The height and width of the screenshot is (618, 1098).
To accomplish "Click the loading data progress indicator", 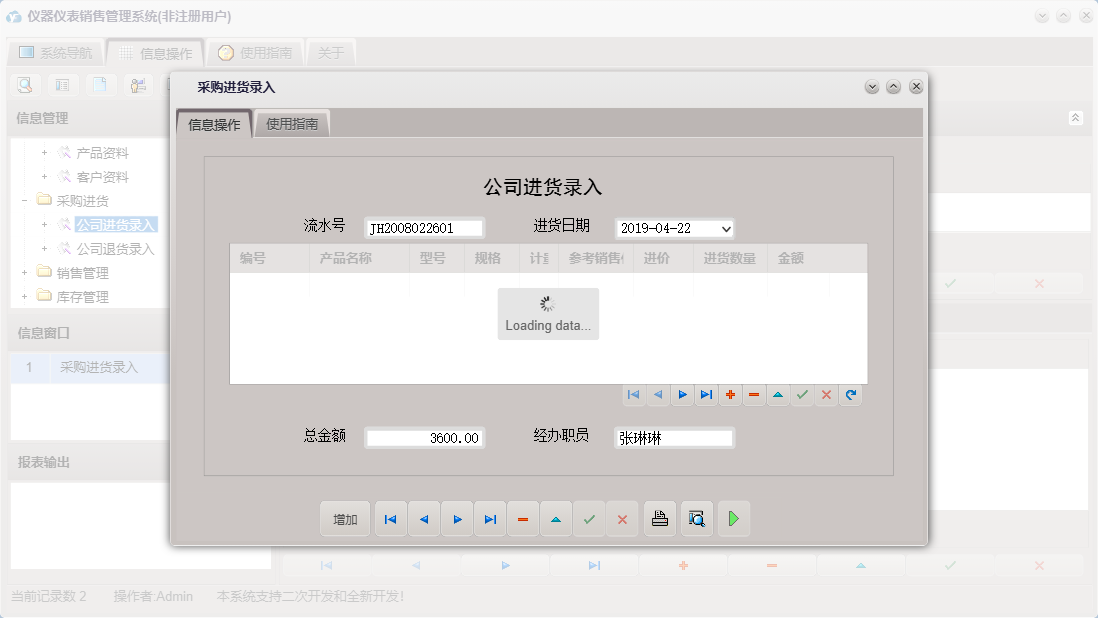I will pyautogui.click(x=548, y=313).
